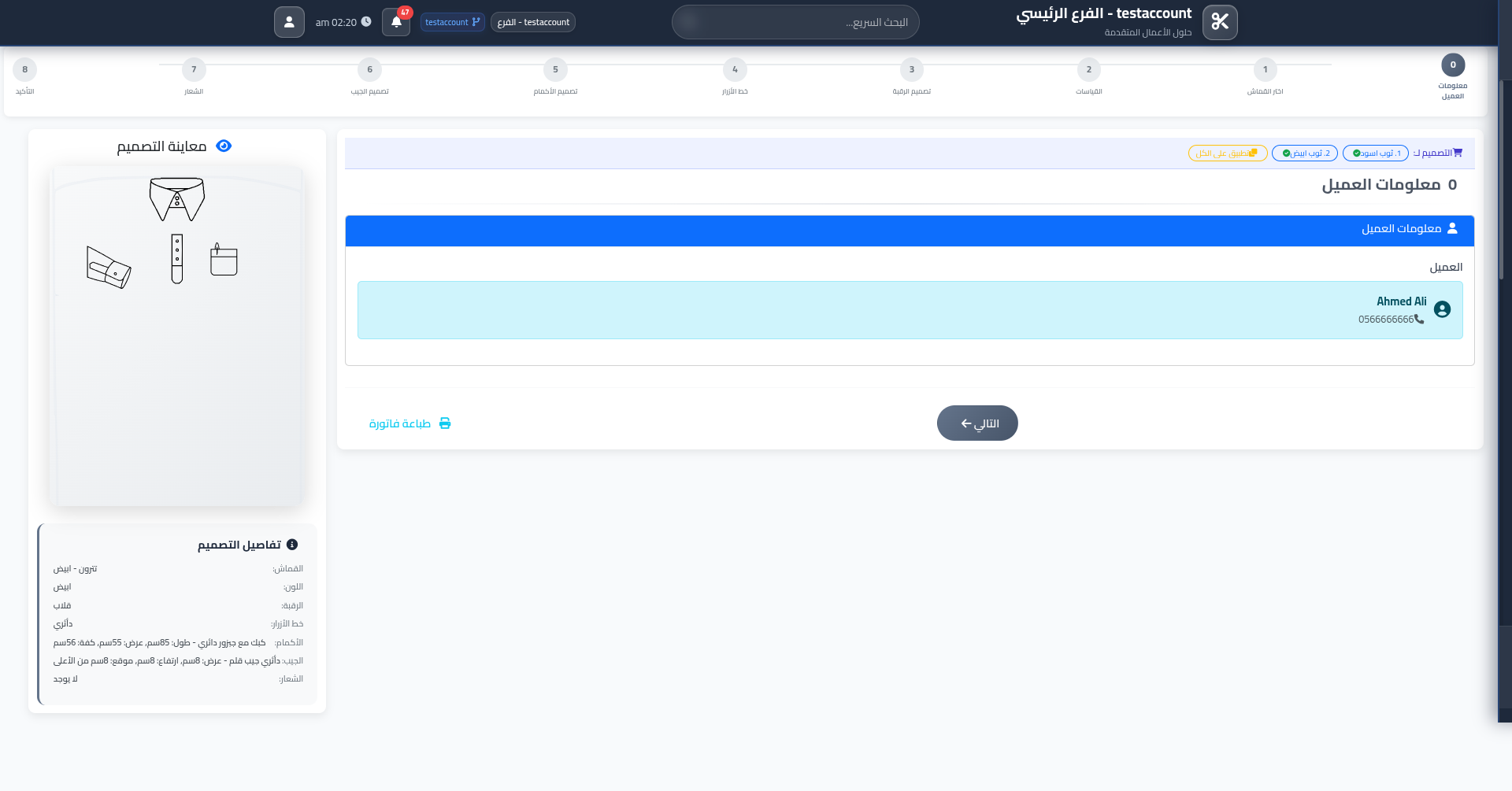Screen dimensions: 1512x791
Task: Click the user profile icon in top bar
Action: [x=289, y=21]
